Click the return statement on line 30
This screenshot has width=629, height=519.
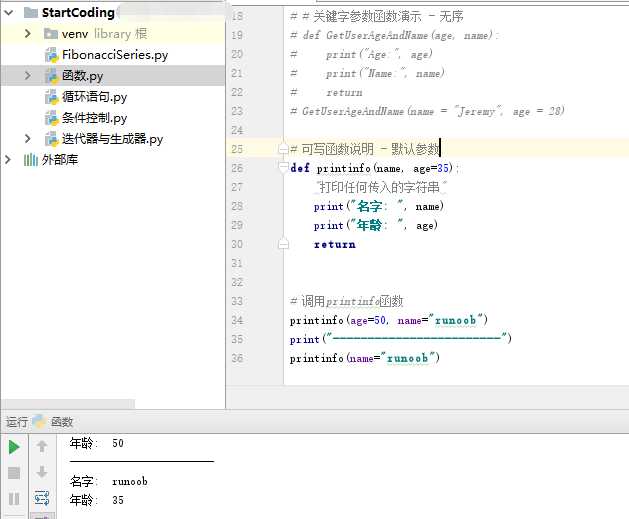point(335,244)
